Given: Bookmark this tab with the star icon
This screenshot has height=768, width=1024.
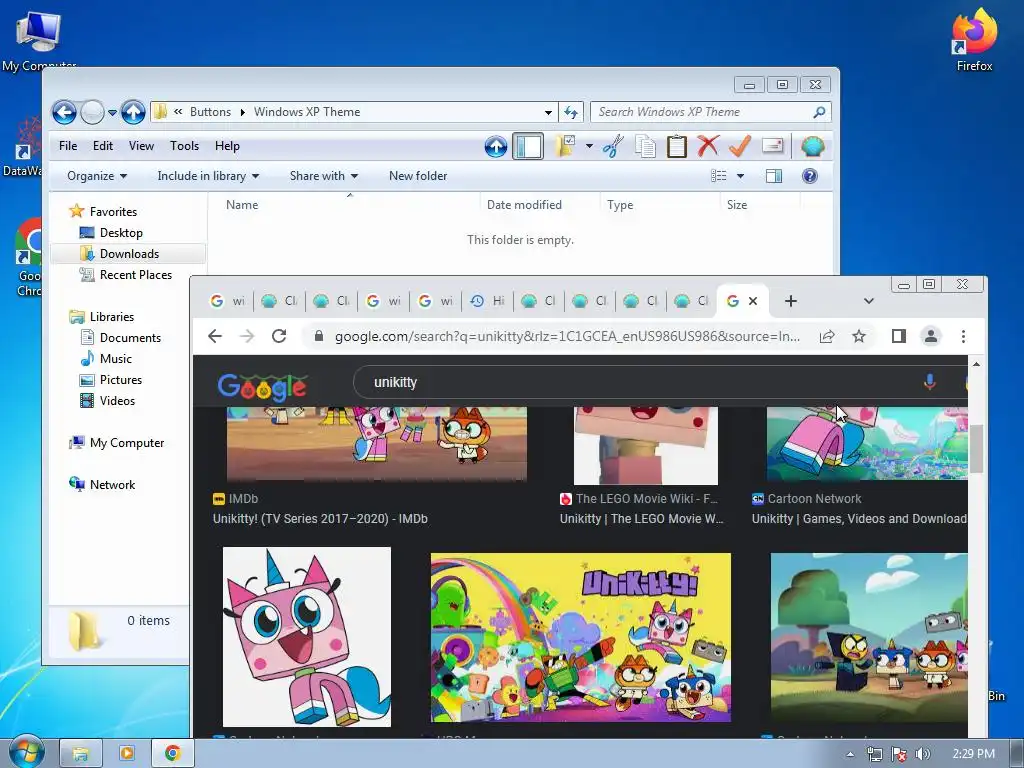Looking at the screenshot, I should [x=859, y=336].
